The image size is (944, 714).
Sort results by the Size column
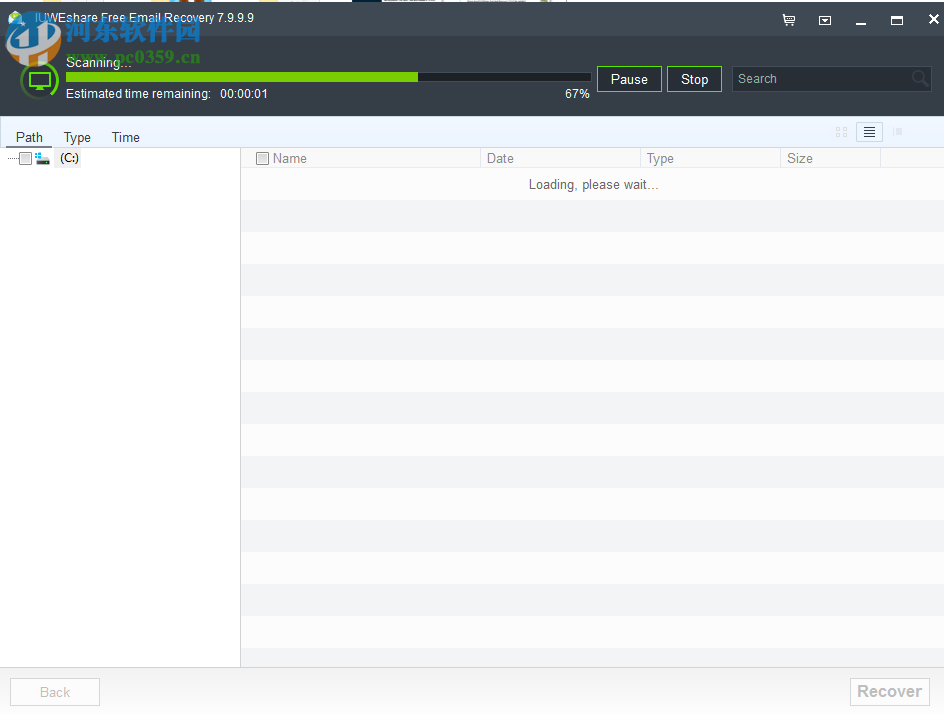pyautogui.click(x=799, y=158)
